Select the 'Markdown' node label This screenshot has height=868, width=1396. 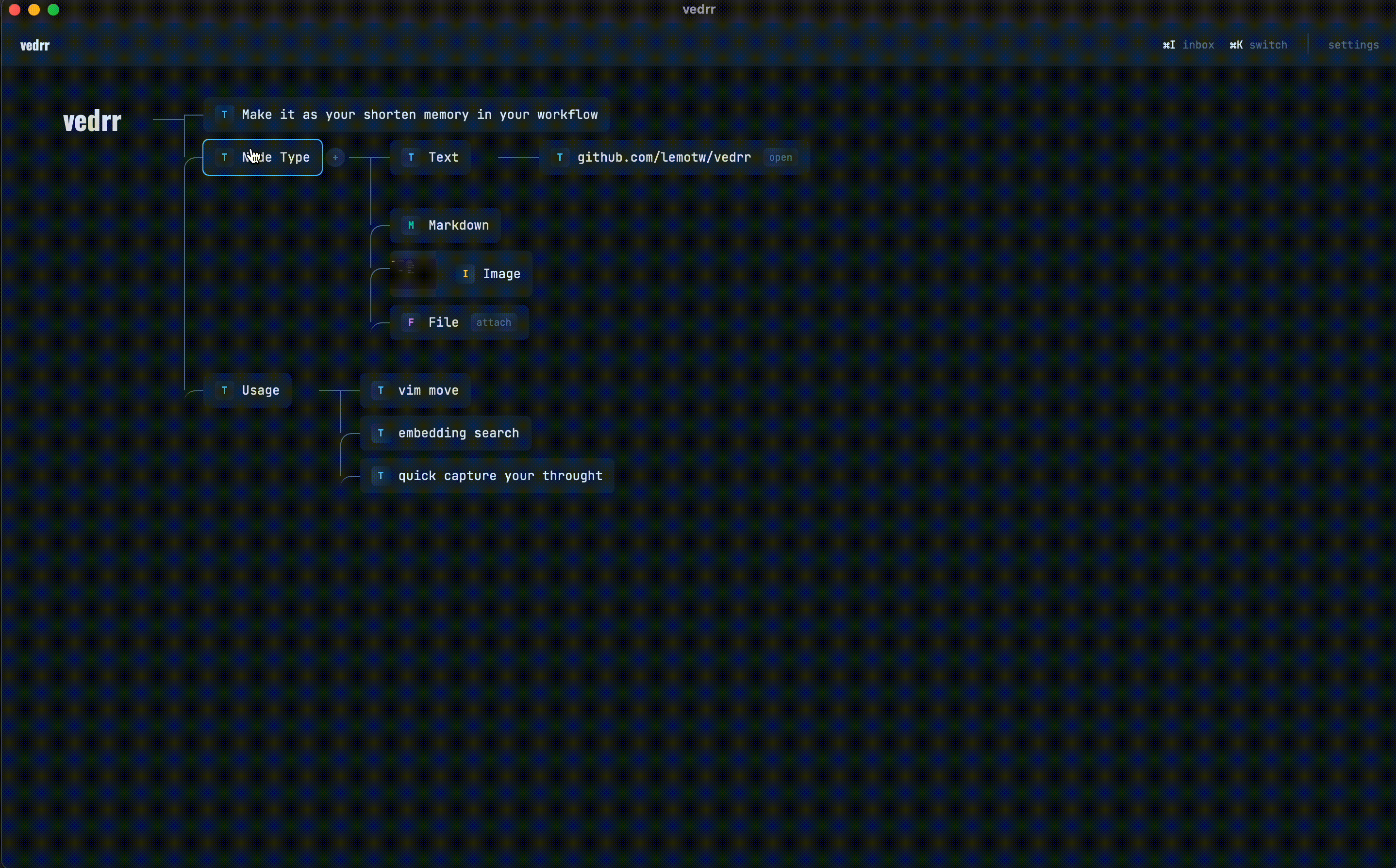coord(459,225)
